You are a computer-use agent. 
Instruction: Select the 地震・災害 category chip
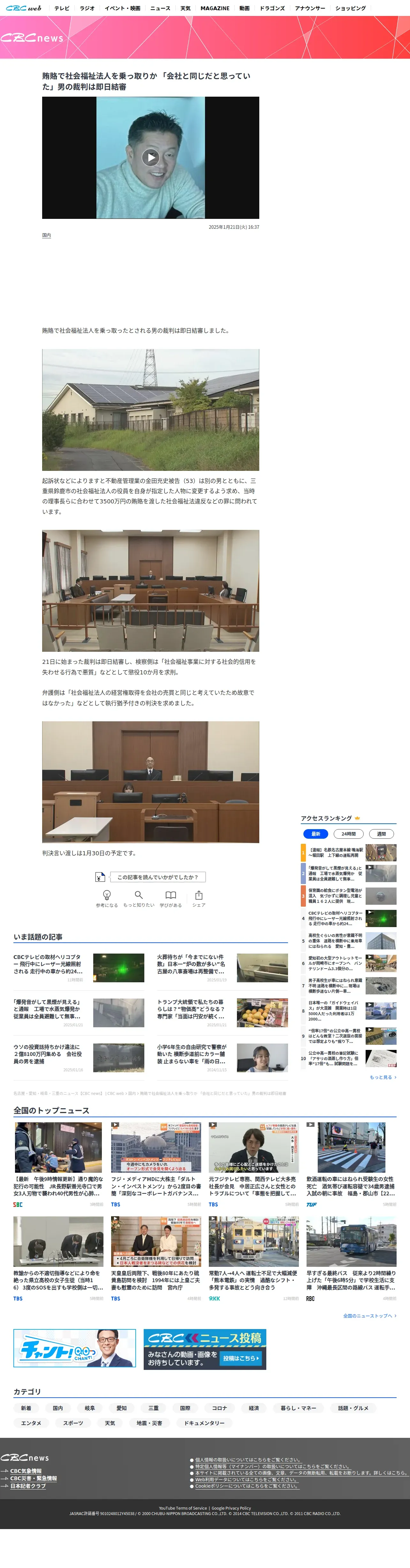tap(149, 1423)
